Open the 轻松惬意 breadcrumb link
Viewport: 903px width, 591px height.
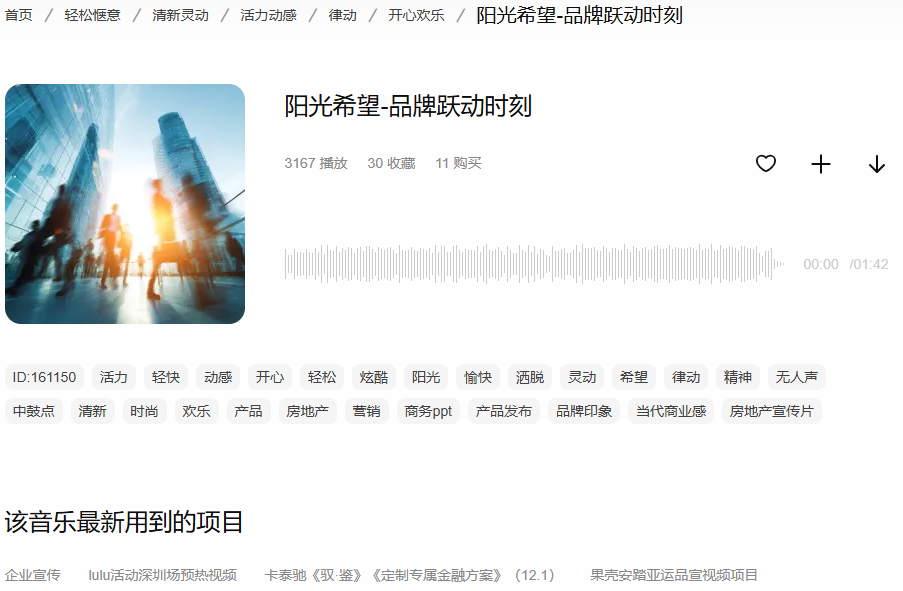pyautogui.click(x=92, y=15)
